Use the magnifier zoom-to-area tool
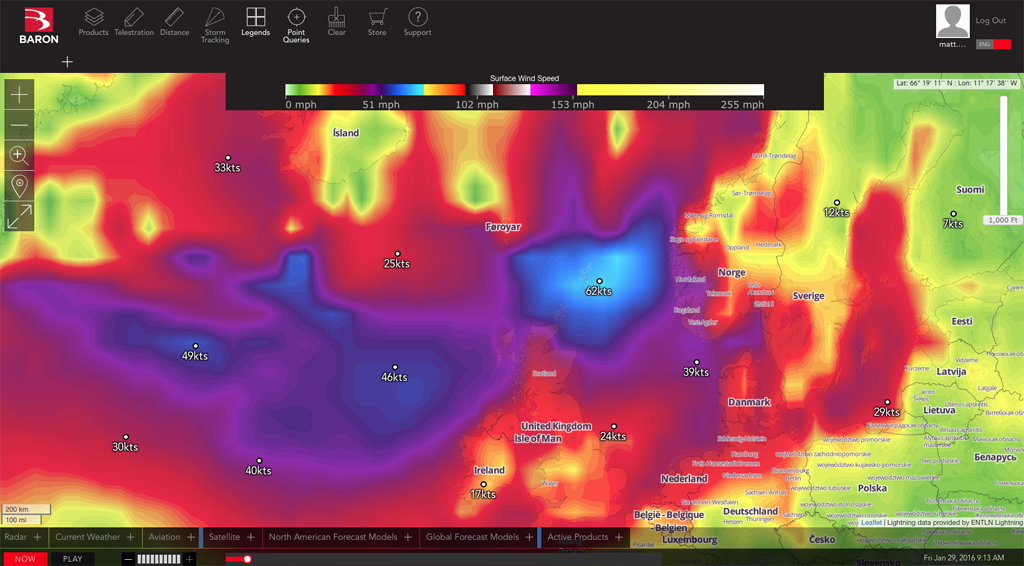The width and height of the screenshot is (1024, 566). pos(19,155)
